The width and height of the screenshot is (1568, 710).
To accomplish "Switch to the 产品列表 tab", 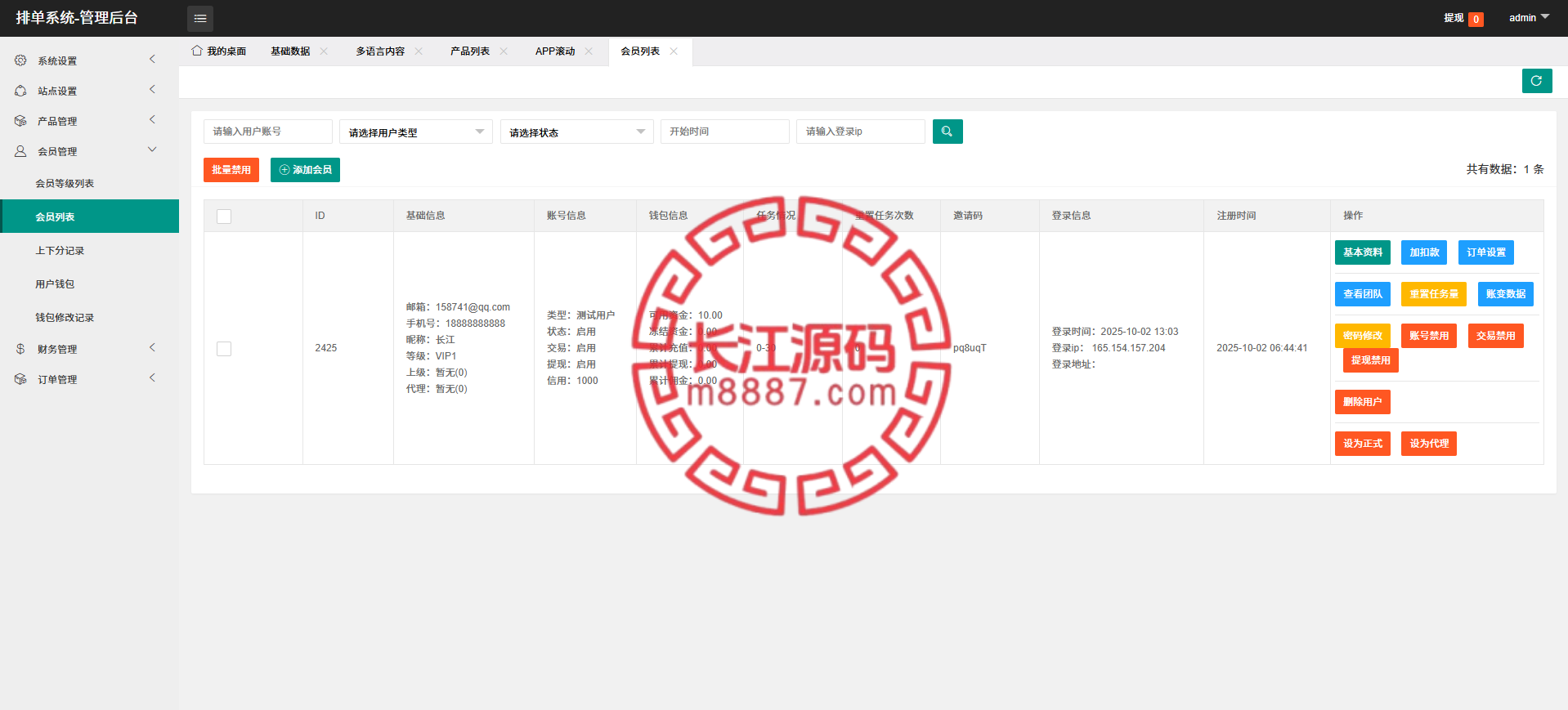I will pyautogui.click(x=470, y=51).
